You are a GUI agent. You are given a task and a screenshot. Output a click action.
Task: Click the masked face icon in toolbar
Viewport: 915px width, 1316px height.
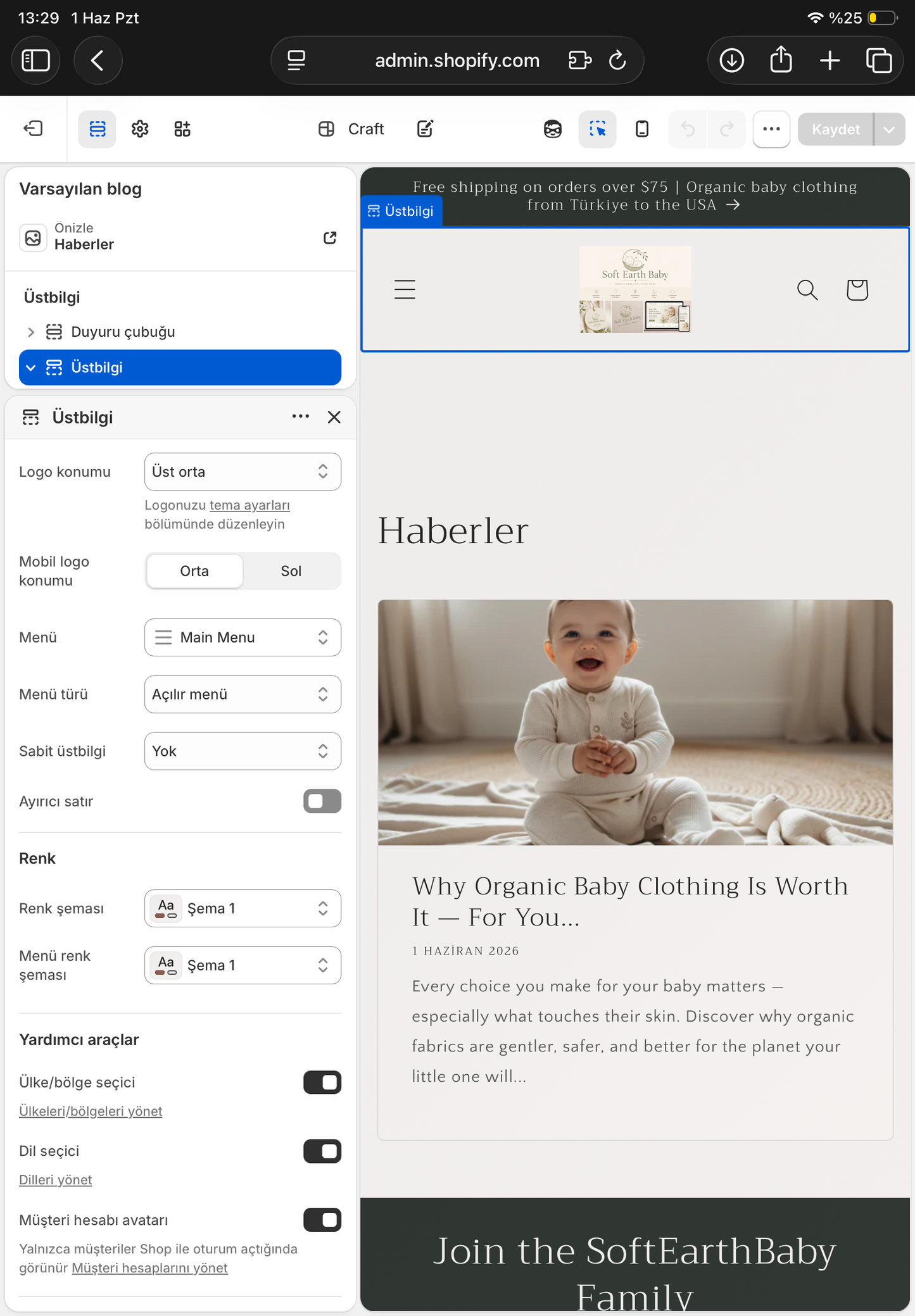pyautogui.click(x=553, y=129)
